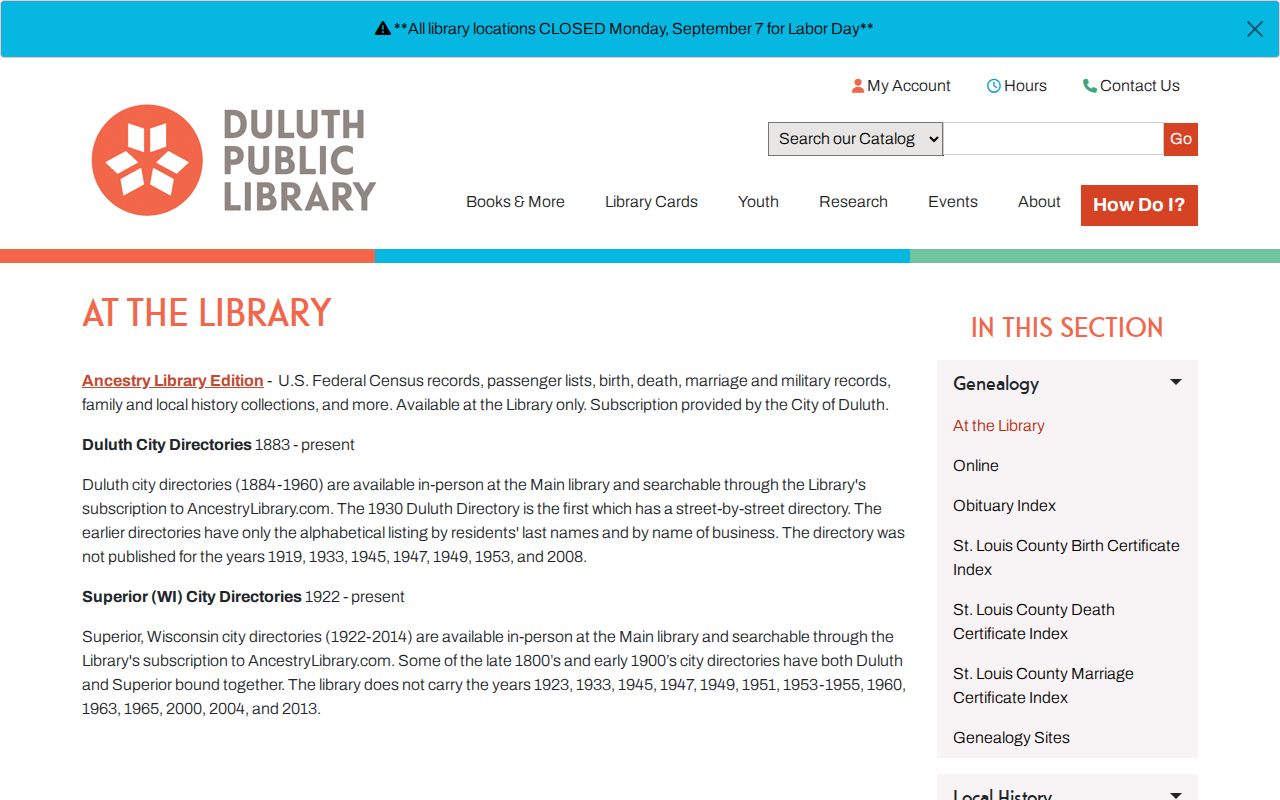Click the Contact Us phone icon
This screenshot has height=800, width=1280.
tap(1089, 86)
